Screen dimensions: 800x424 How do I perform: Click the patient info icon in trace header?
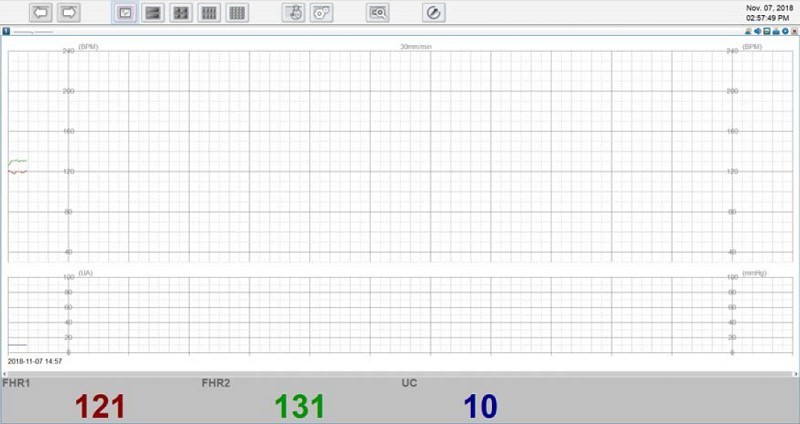pyautogui.click(x=747, y=32)
